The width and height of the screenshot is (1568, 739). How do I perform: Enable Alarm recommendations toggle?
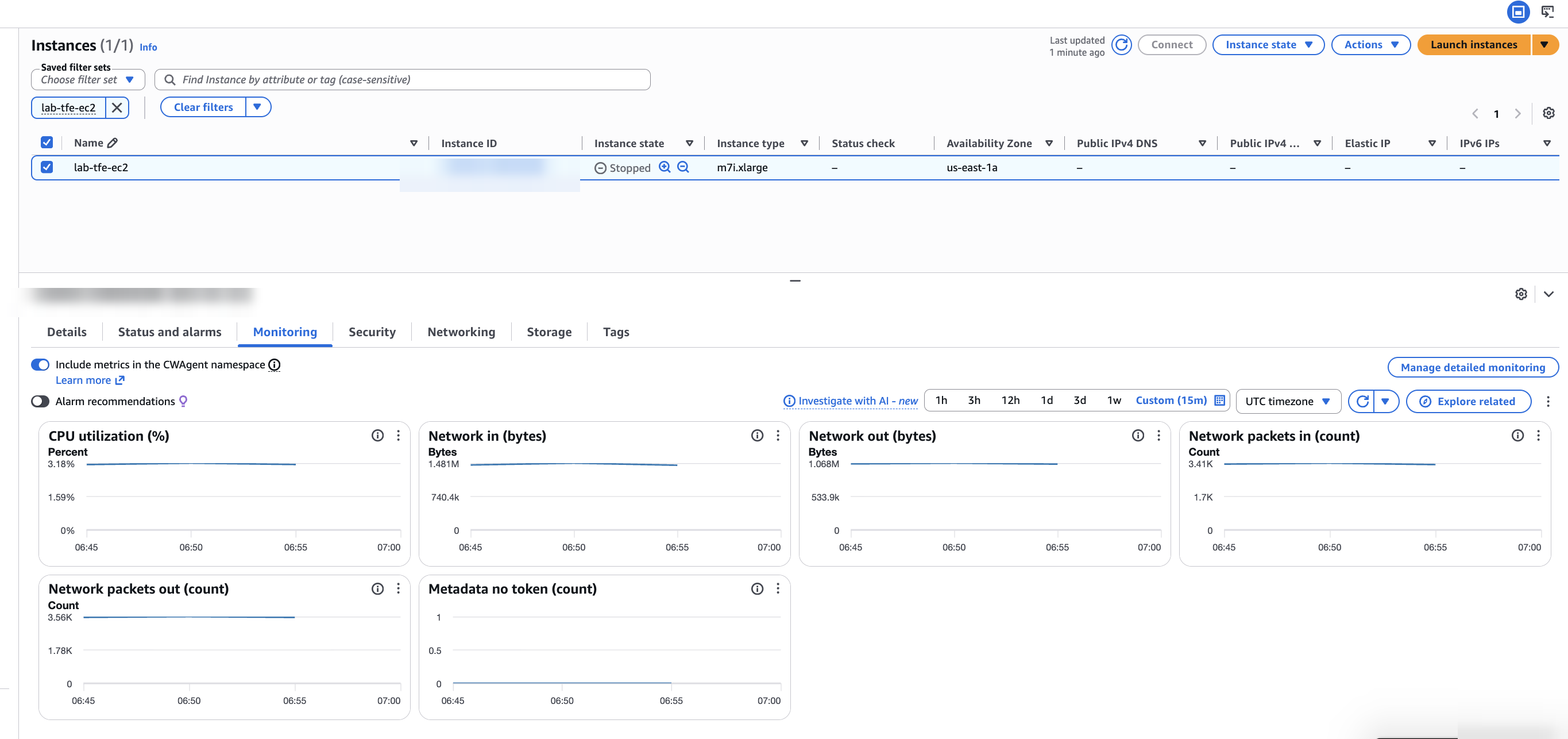click(x=40, y=402)
